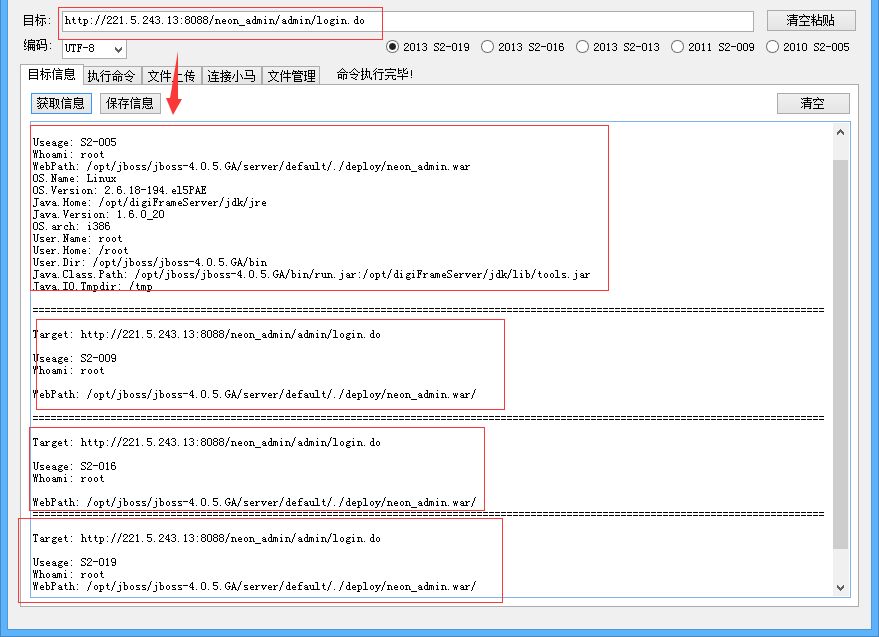Click the 'Useage: S2-005' line

75,142
